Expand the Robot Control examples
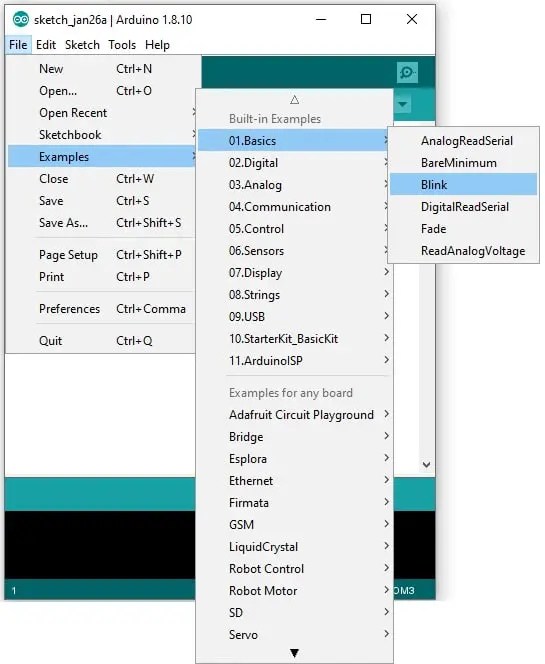Screen dimensions: 545x664 [294, 569]
